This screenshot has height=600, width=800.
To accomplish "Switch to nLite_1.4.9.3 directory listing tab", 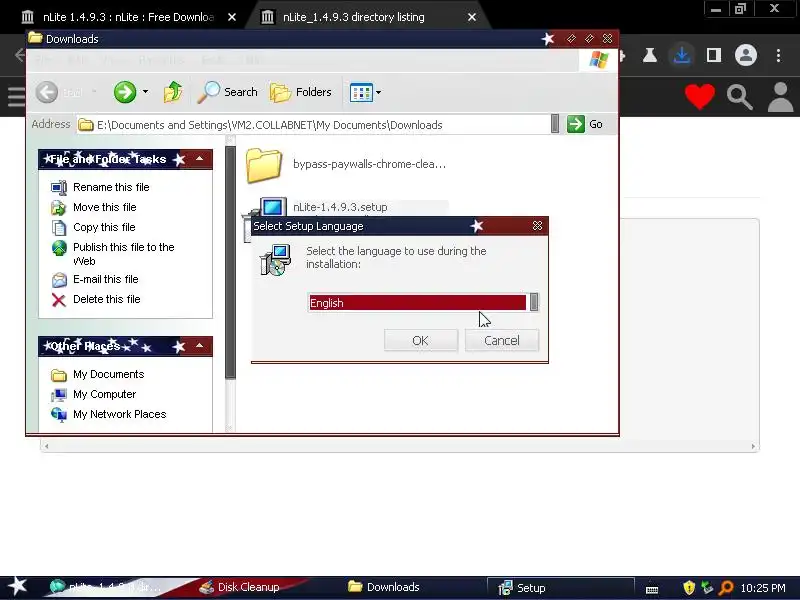I will (x=354, y=17).
